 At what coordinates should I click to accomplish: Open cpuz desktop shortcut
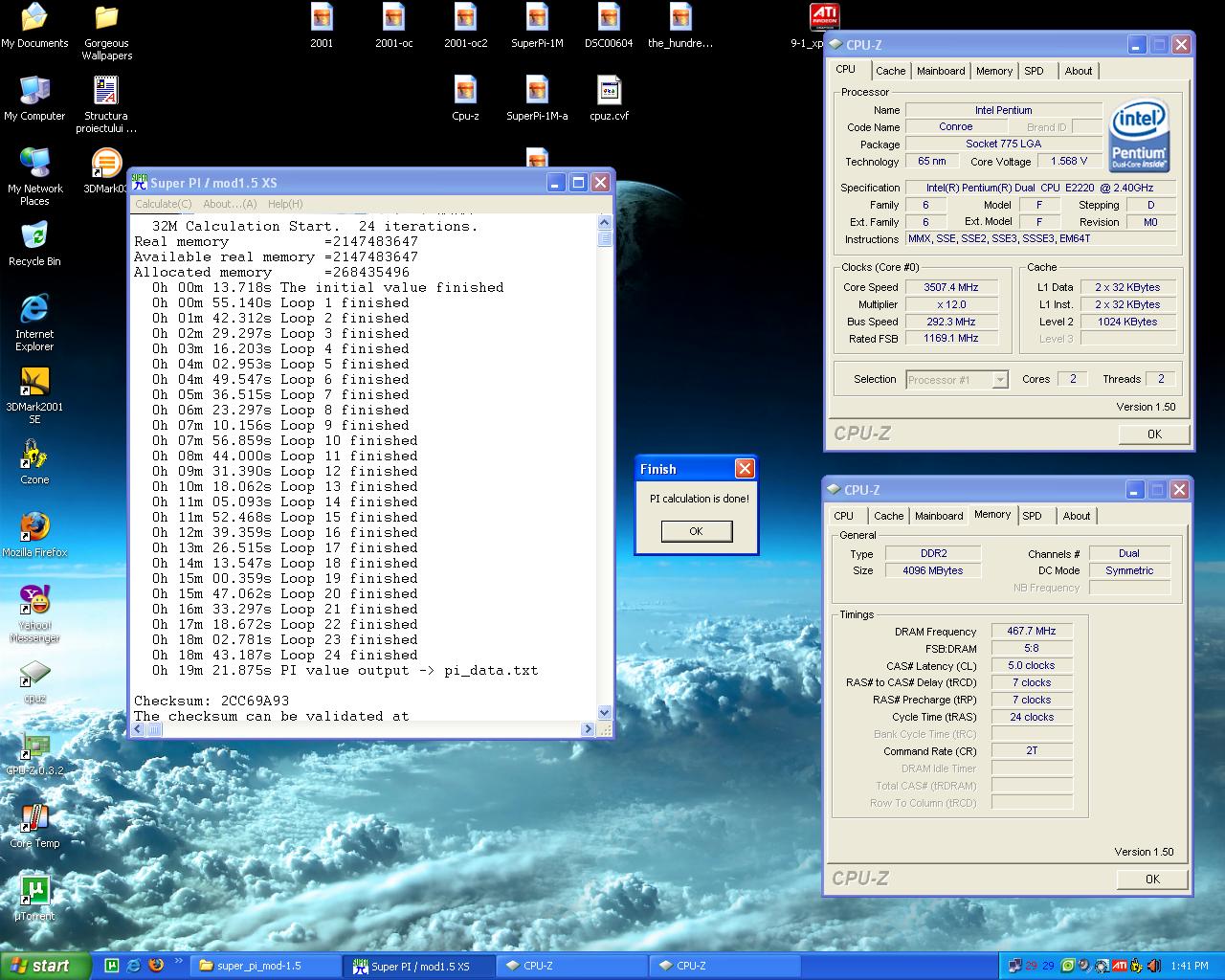pos(34,680)
